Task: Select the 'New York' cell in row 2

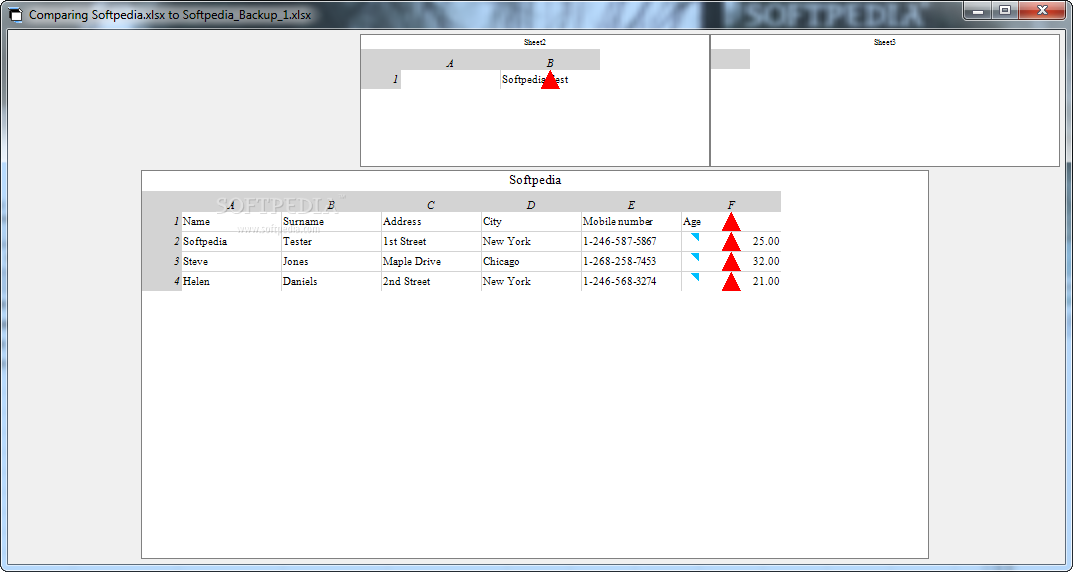Action: pos(531,242)
